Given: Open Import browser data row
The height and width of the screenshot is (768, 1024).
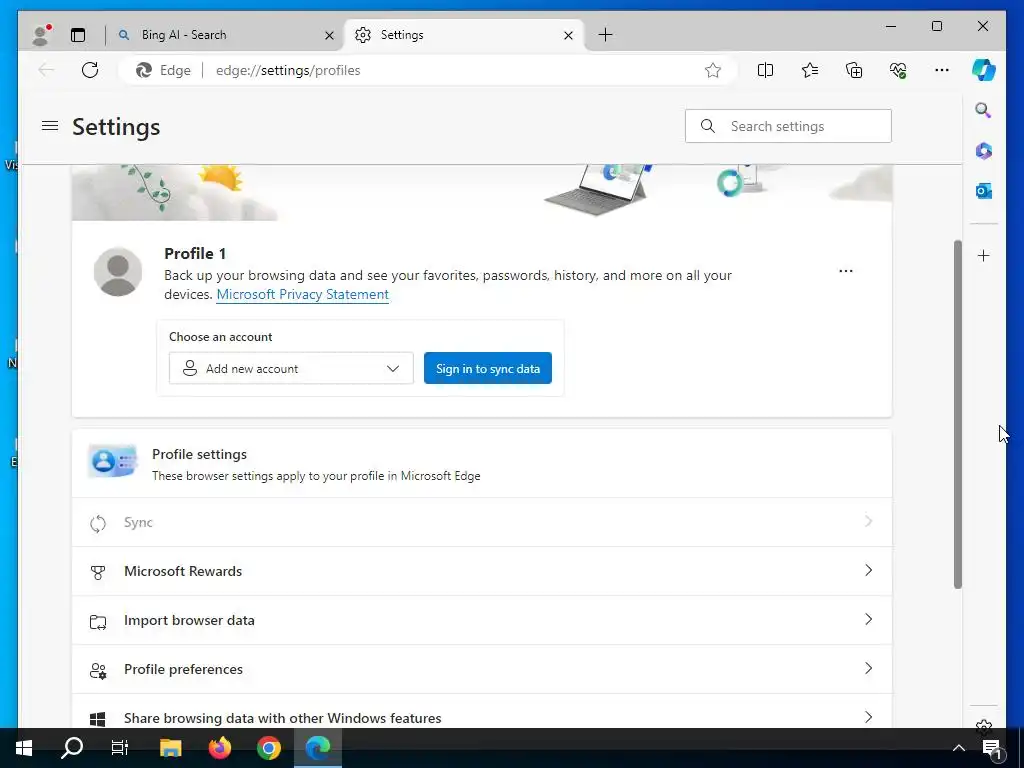Looking at the screenshot, I should (482, 620).
